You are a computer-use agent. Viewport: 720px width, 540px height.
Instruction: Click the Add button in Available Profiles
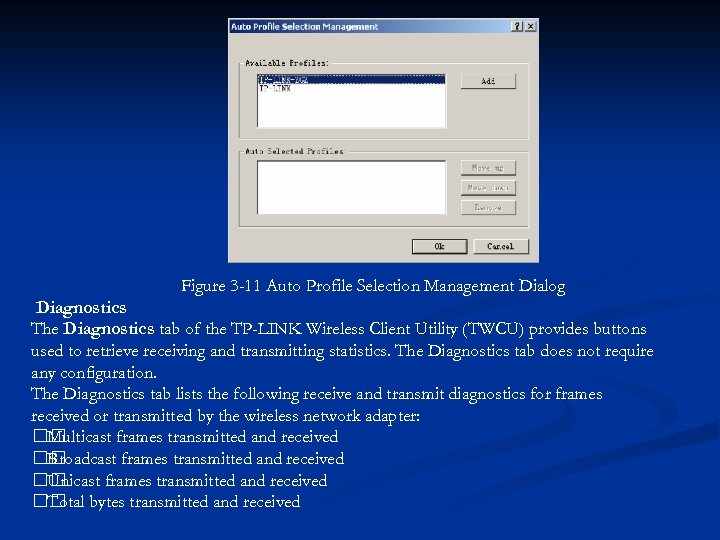[488, 81]
